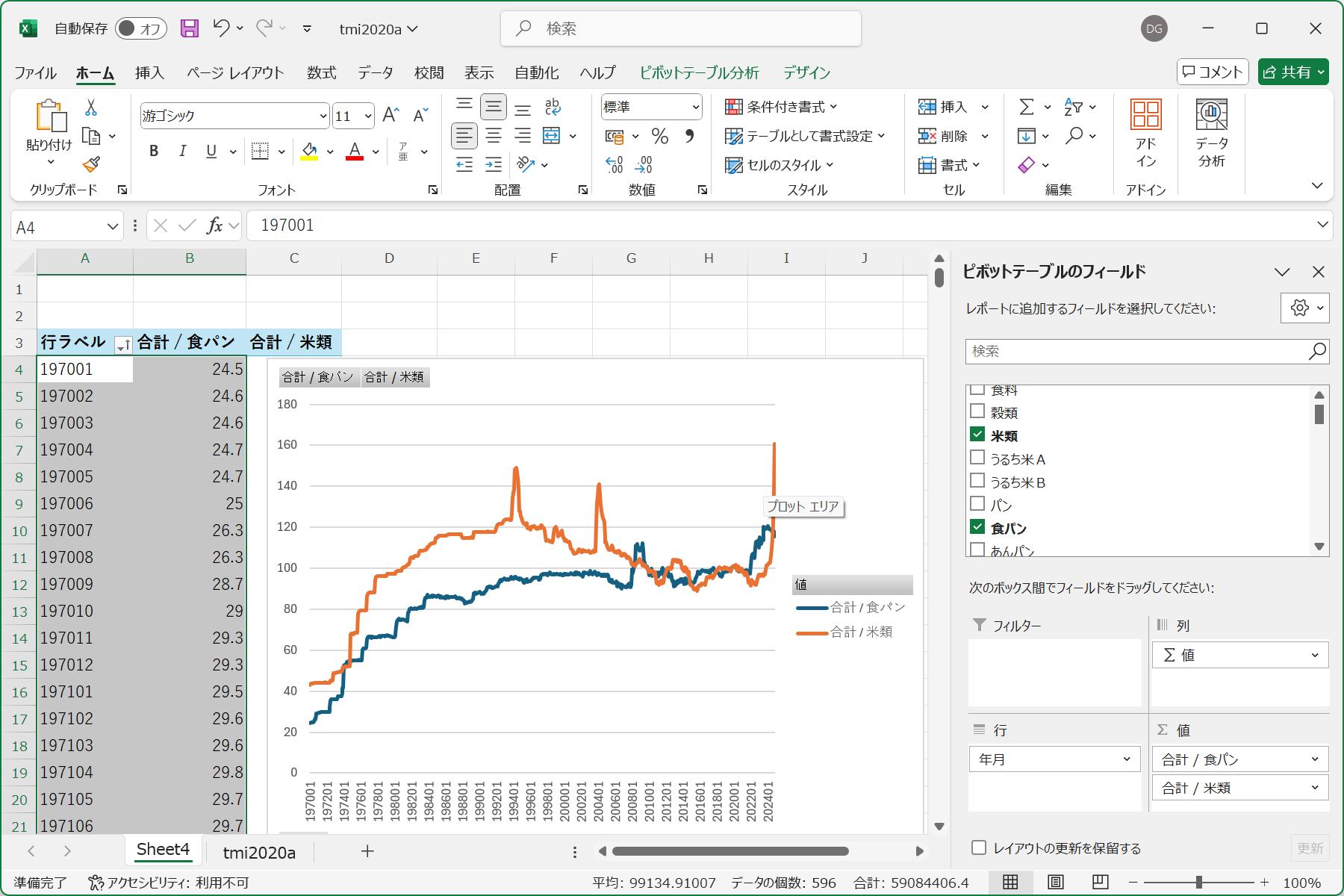The width and height of the screenshot is (1344, 896).
Task: Add a new sheet with plus button
Action: point(367,851)
